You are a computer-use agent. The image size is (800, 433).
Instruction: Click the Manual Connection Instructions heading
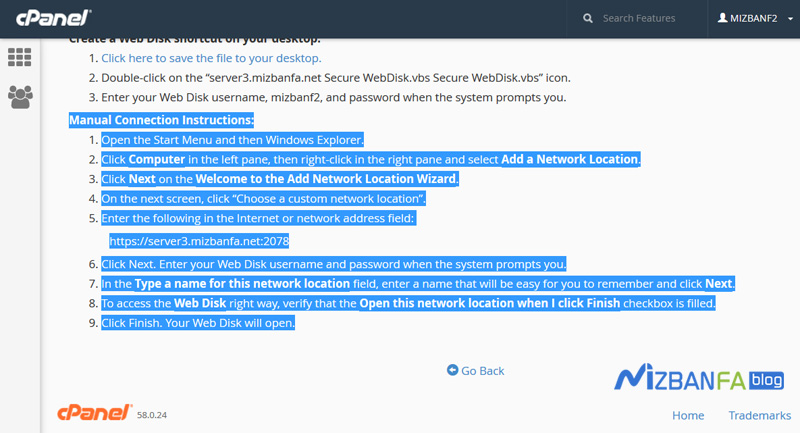pos(161,120)
